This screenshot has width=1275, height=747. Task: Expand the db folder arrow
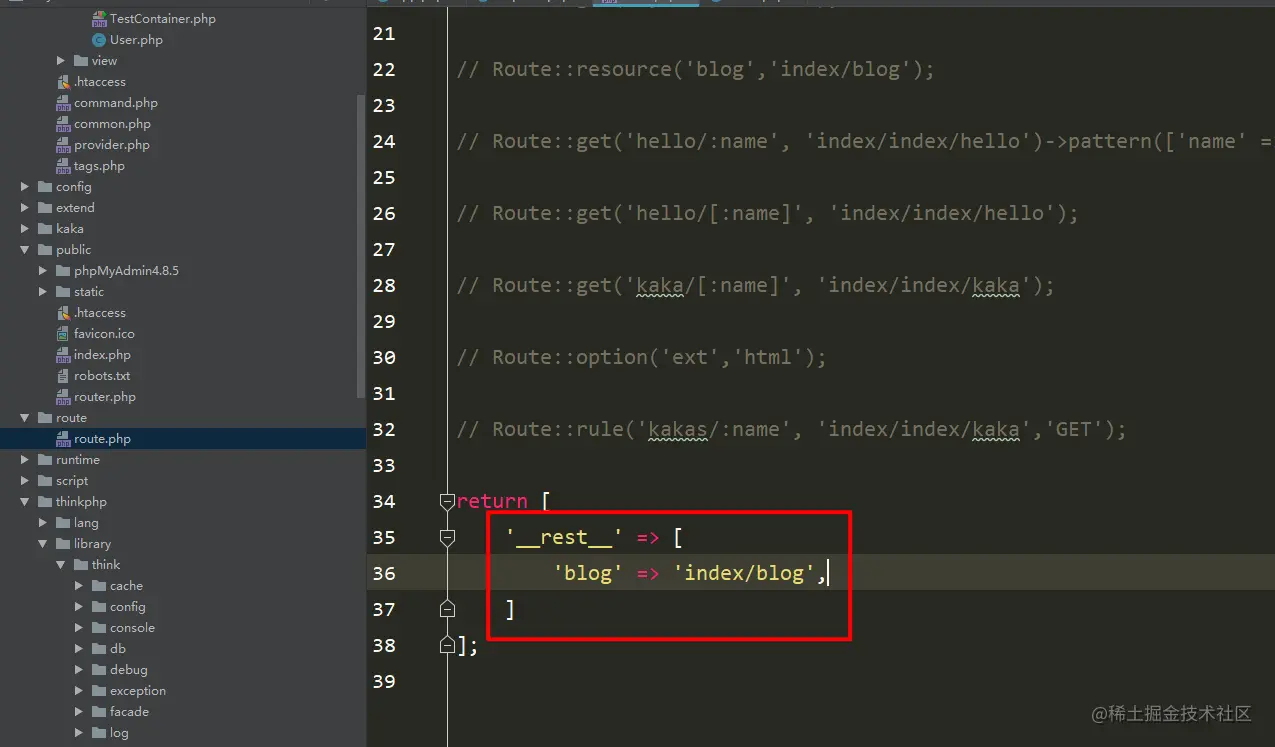pyautogui.click(x=79, y=649)
